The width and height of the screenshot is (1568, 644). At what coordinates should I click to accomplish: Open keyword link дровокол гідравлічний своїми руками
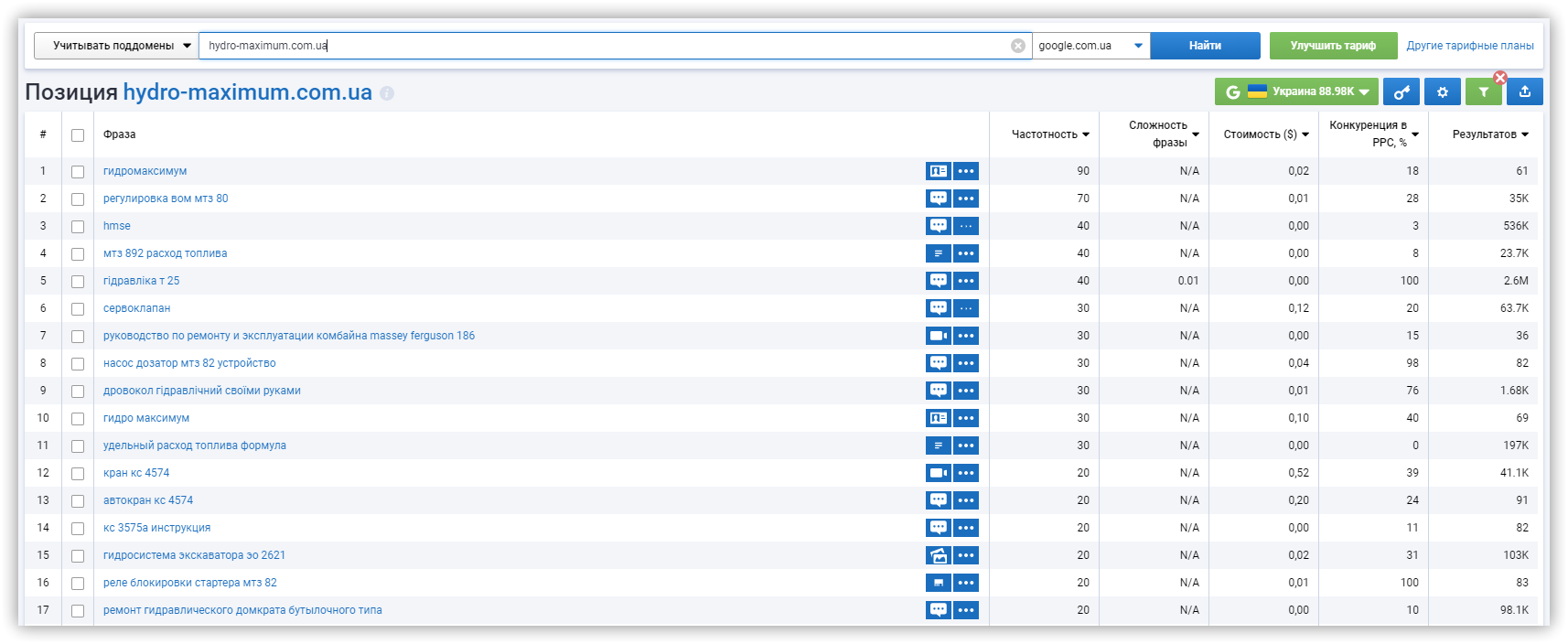pos(202,391)
